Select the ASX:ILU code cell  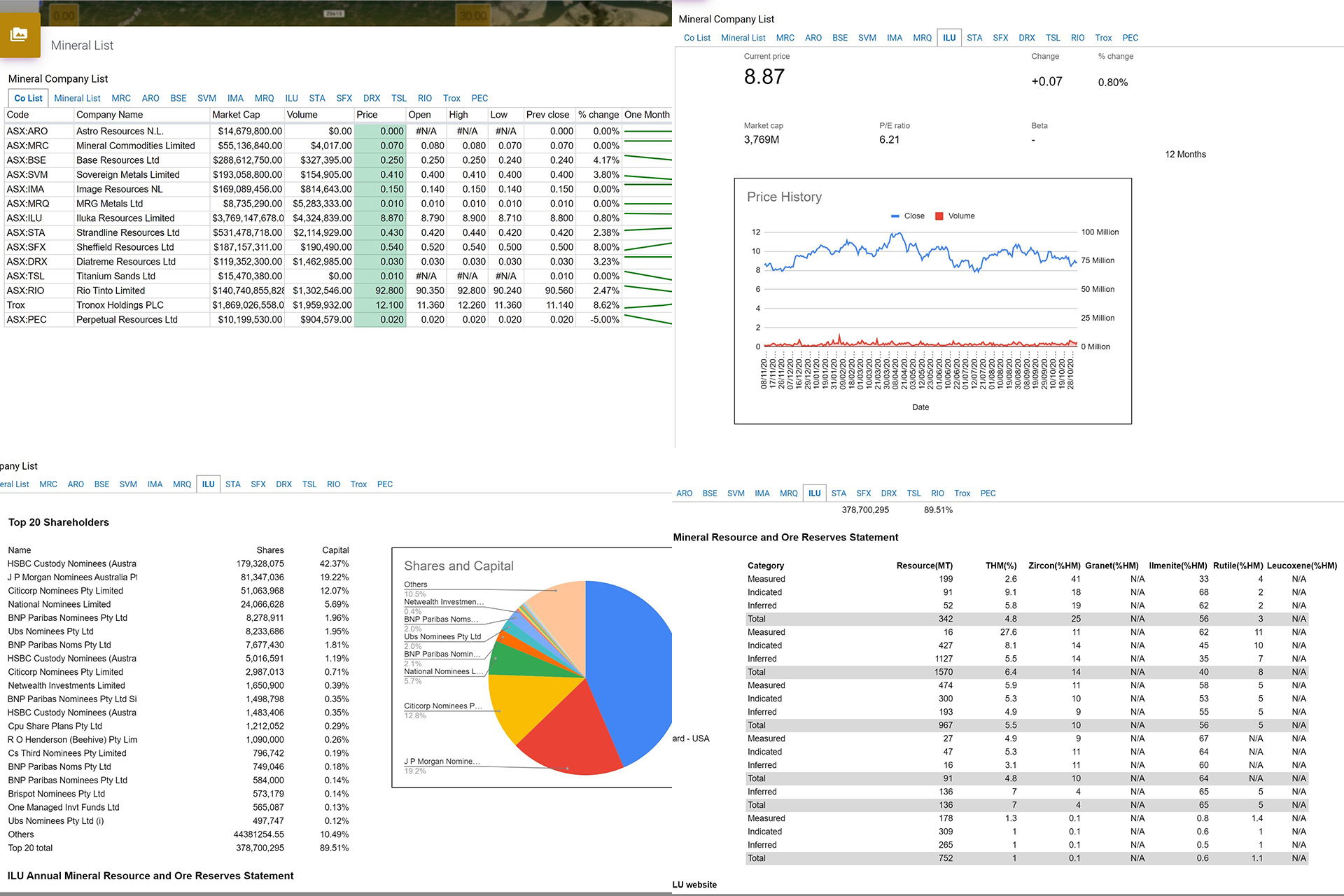[x=24, y=218]
